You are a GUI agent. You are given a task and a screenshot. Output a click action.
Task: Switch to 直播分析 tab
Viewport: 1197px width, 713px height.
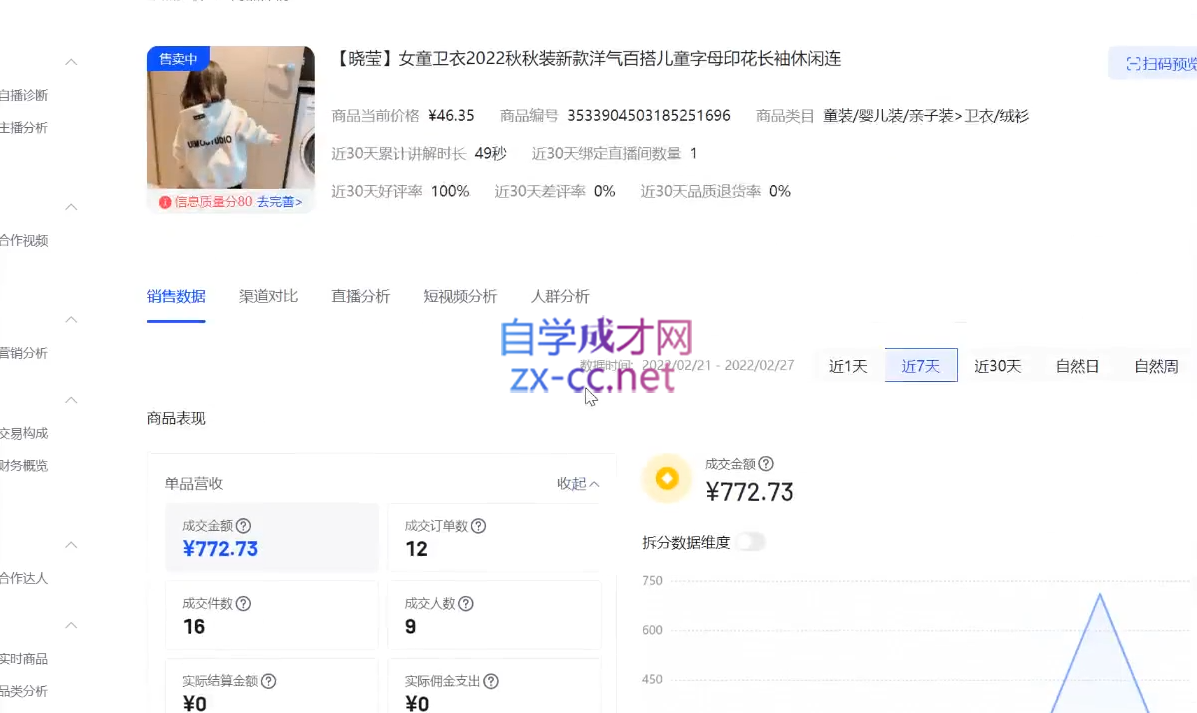(360, 296)
